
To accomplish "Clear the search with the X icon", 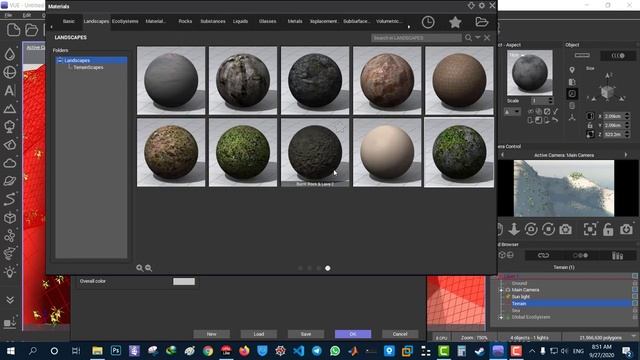I will (487, 38).
